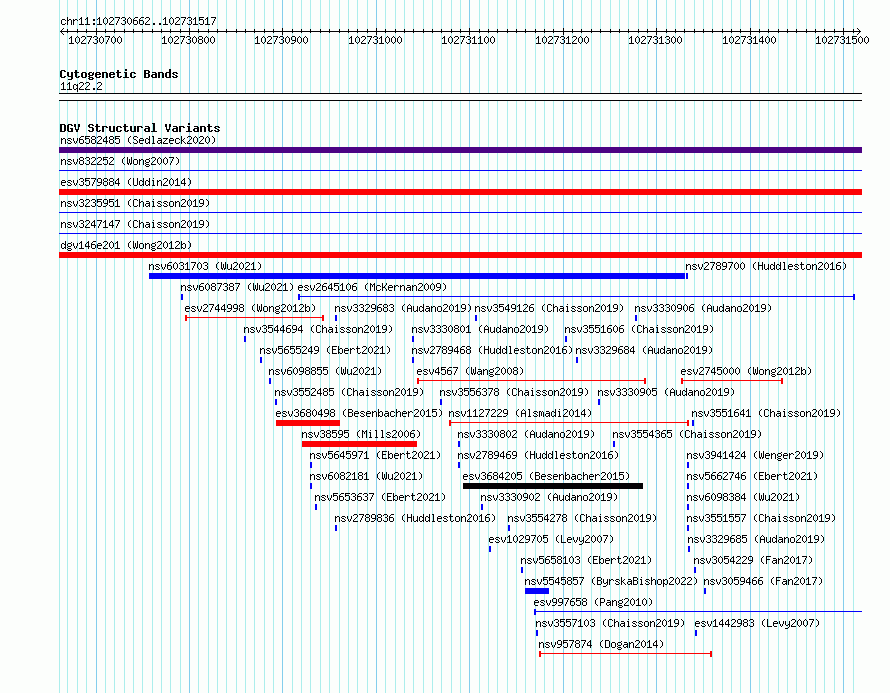890x693 pixels.
Task: Select esv3684205 (Besenbacher2015) label
Action: pyautogui.click(x=546, y=476)
